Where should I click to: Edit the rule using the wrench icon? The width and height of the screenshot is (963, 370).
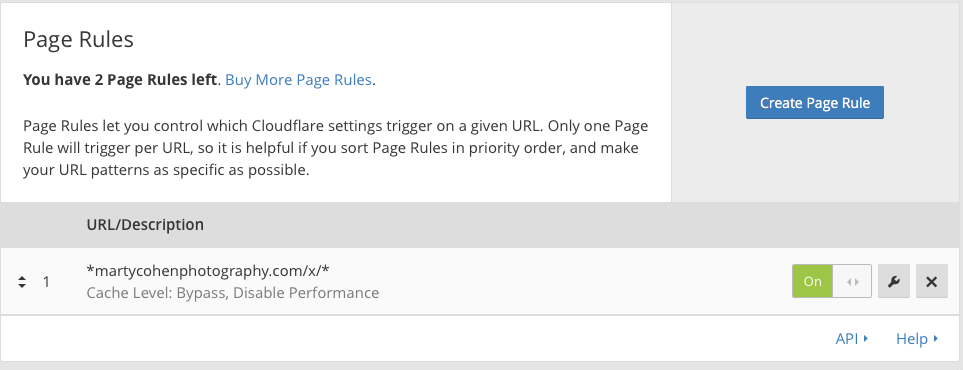pyautogui.click(x=894, y=281)
